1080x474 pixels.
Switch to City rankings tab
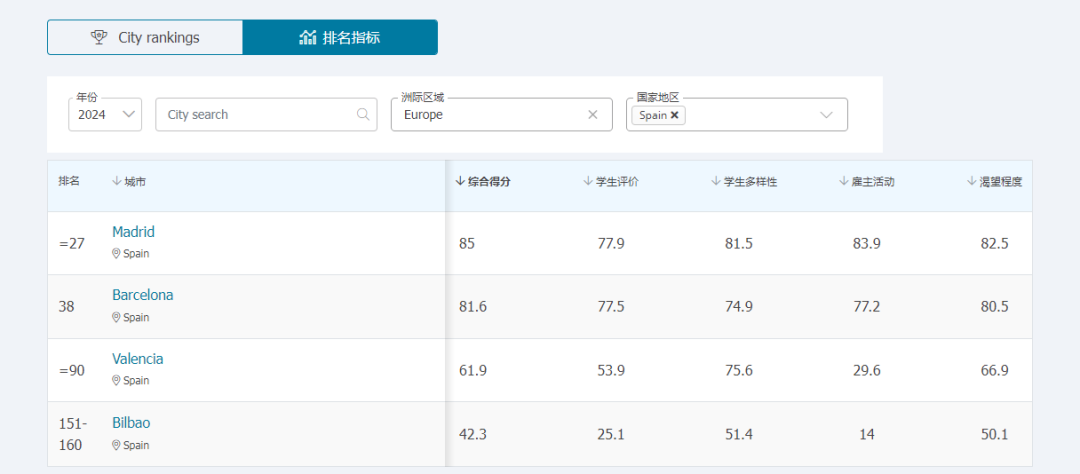145,38
